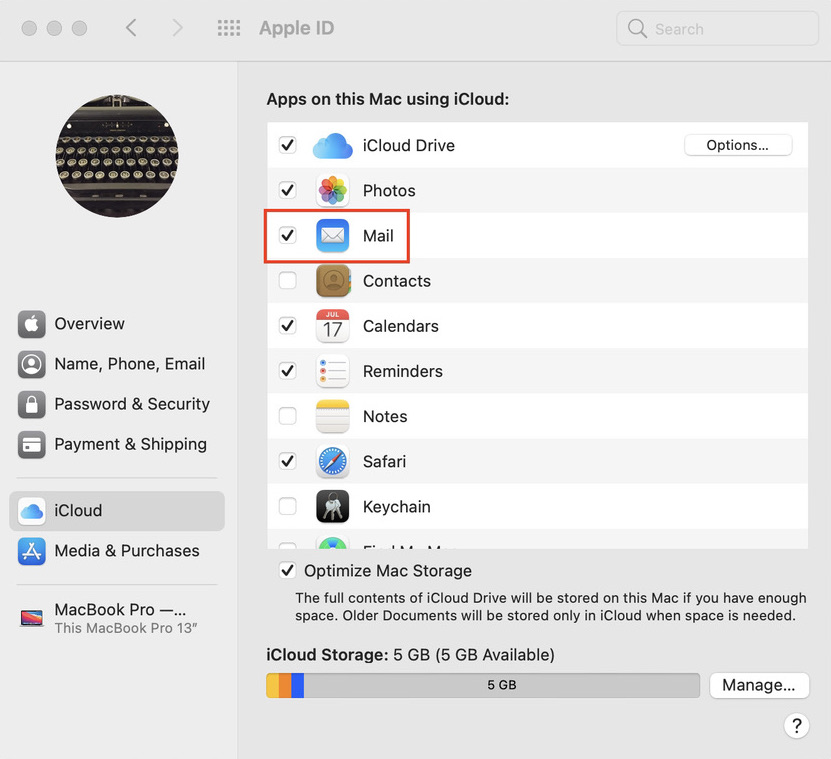This screenshot has height=759, width=831.
Task: Click into the Search field
Action: pos(718,29)
